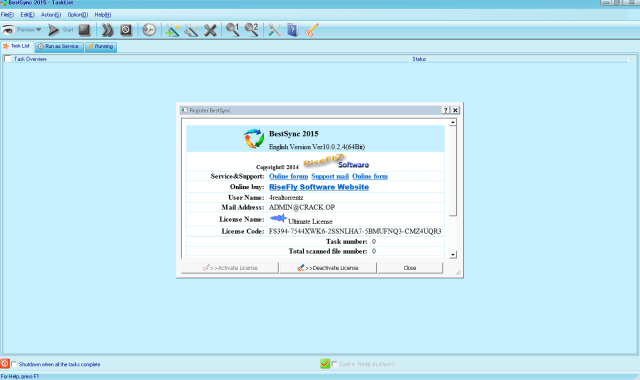
Task: Click the red shutdown power icon
Action: click(5, 364)
